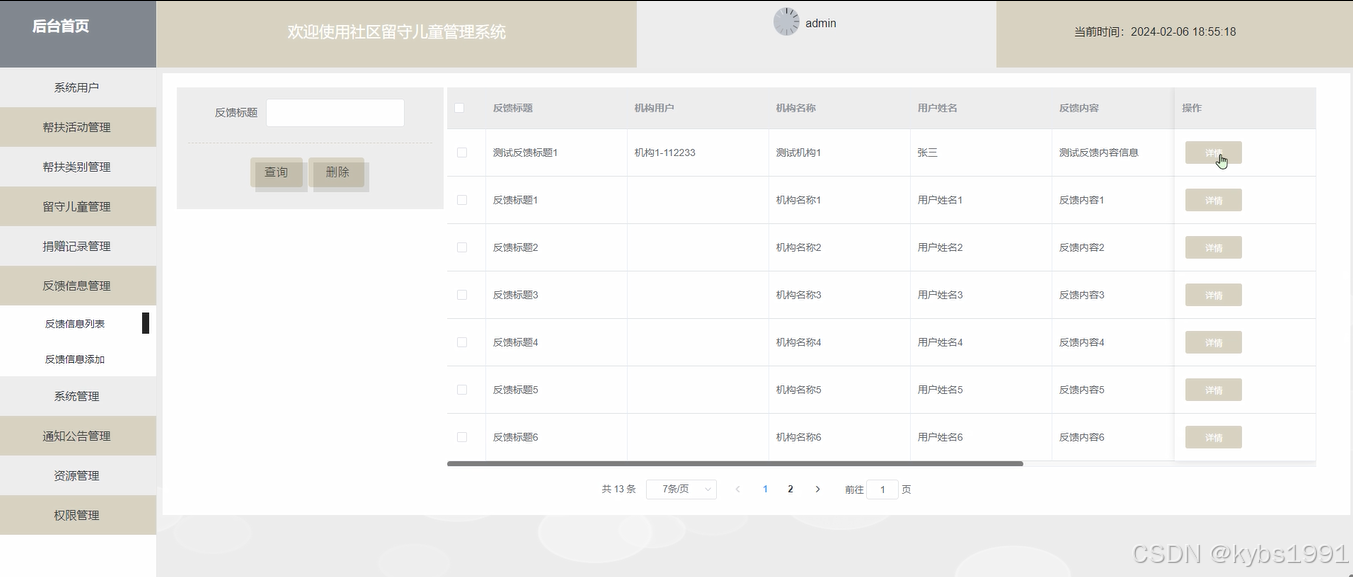Go to page 2
1353x577 pixels.
(x=790, y=489)
